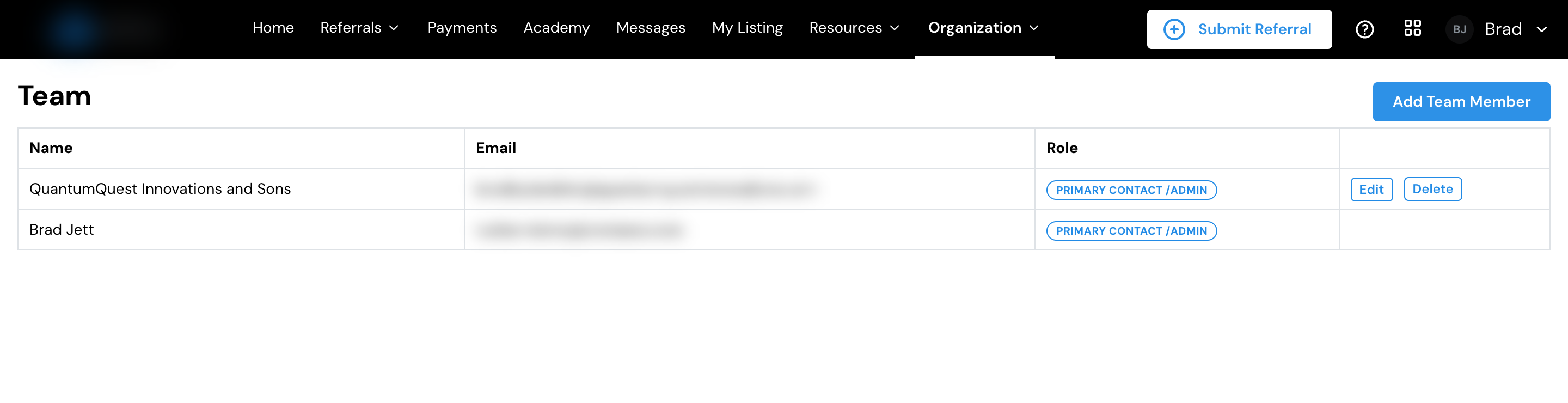Navigate to Academy
The width and height of the screenshot is (1568, 403).
(556, 28)
